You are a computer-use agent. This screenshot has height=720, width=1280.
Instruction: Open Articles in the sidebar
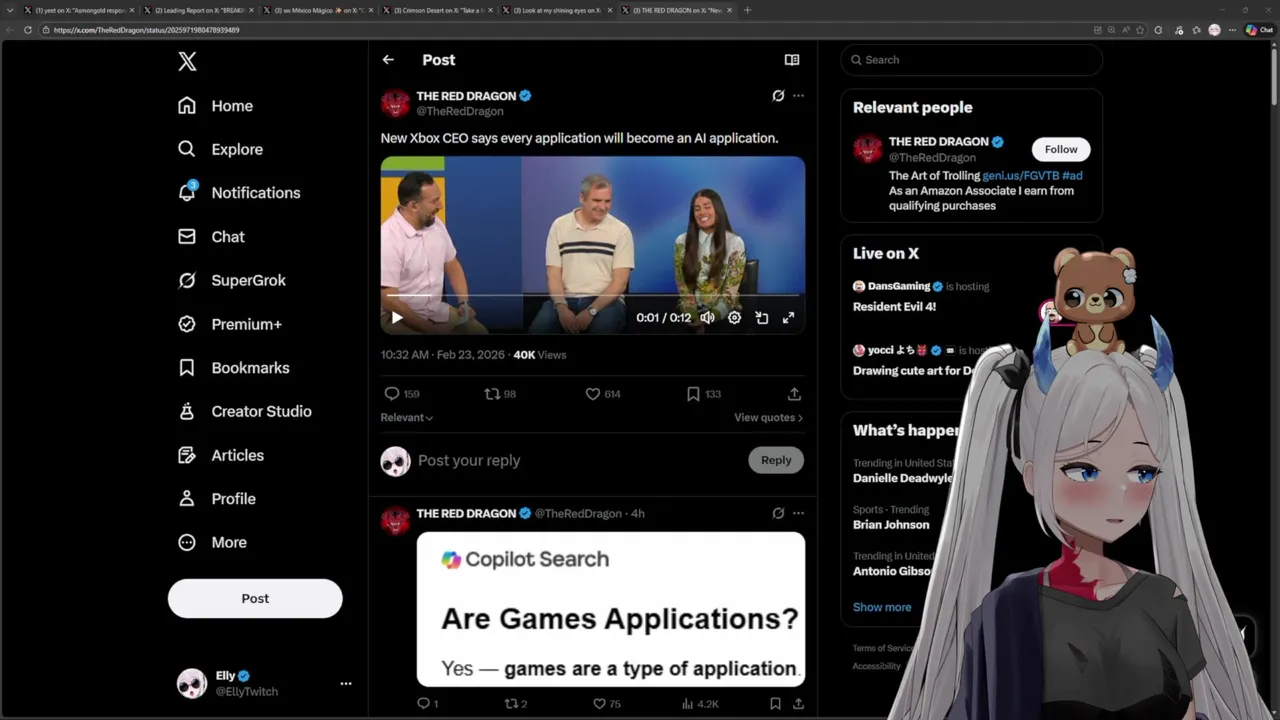click(220, 455)
